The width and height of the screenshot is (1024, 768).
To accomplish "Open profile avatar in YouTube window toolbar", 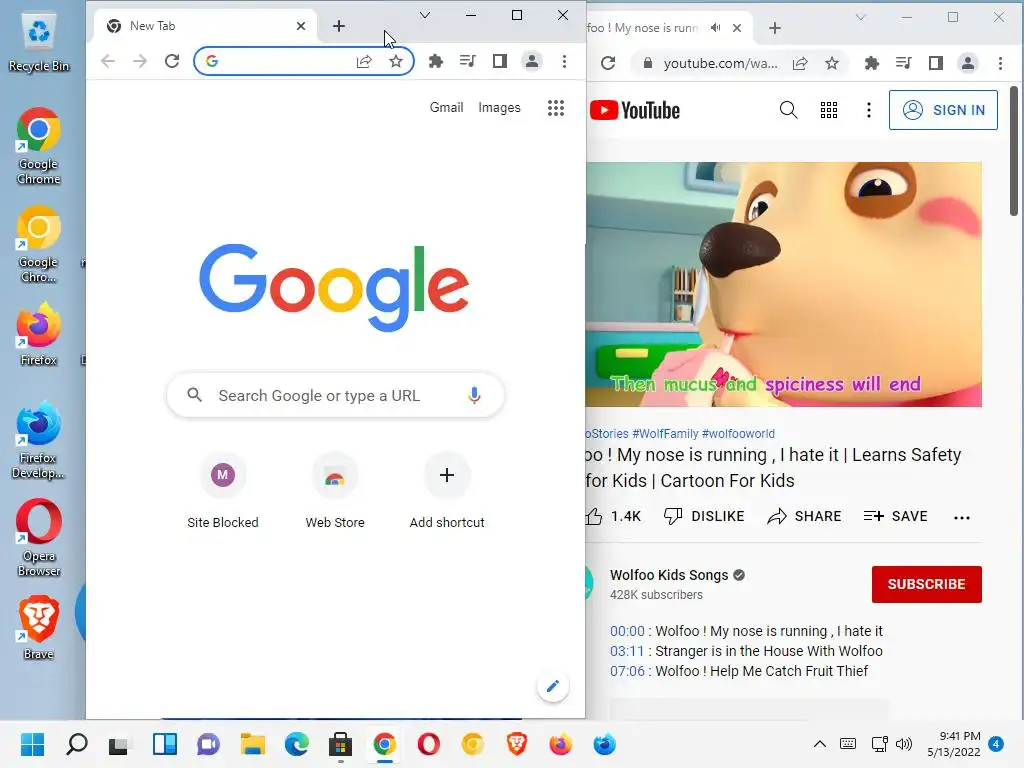I will 968,63.
